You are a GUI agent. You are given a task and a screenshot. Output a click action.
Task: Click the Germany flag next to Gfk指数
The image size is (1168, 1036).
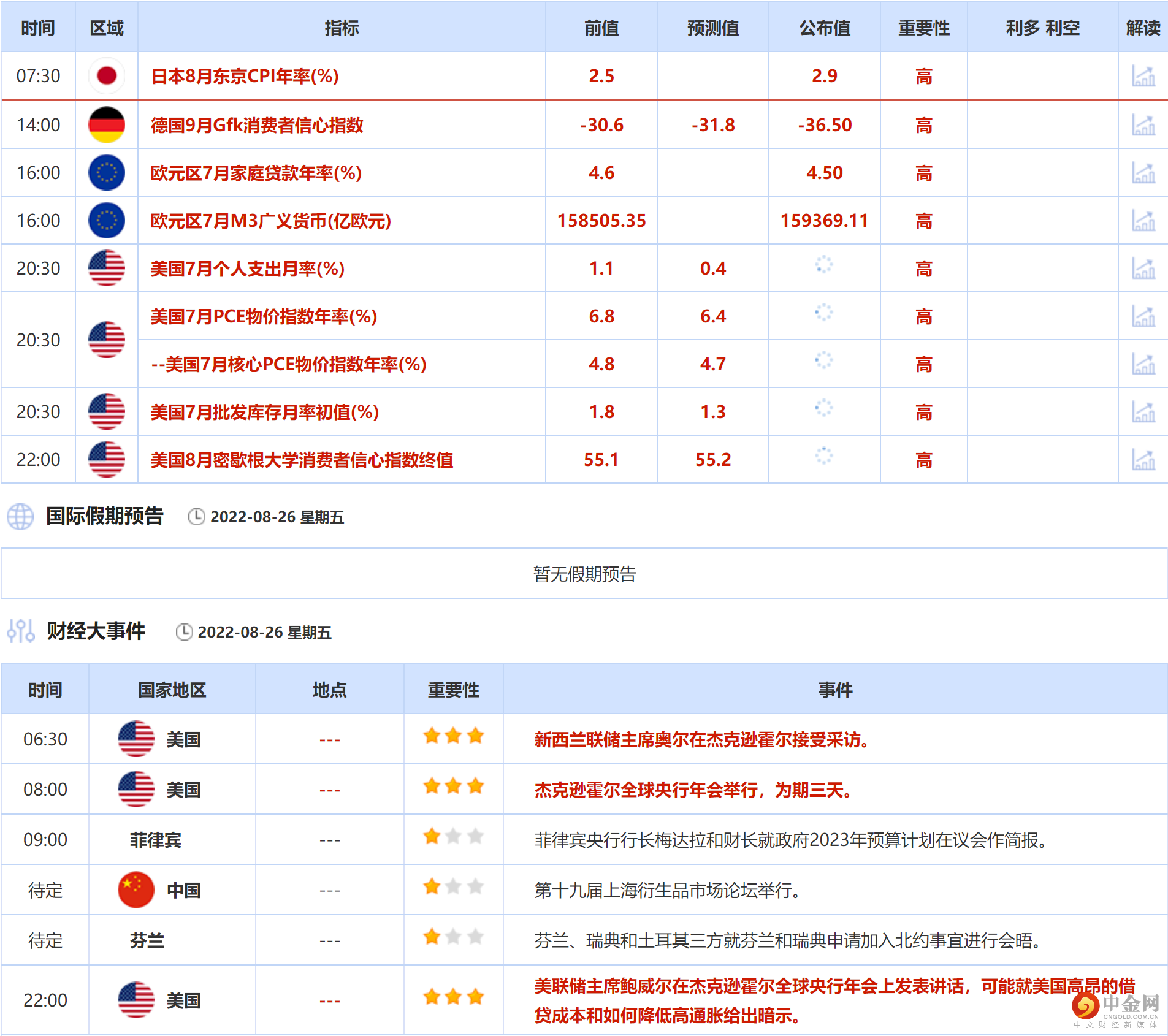107,124
